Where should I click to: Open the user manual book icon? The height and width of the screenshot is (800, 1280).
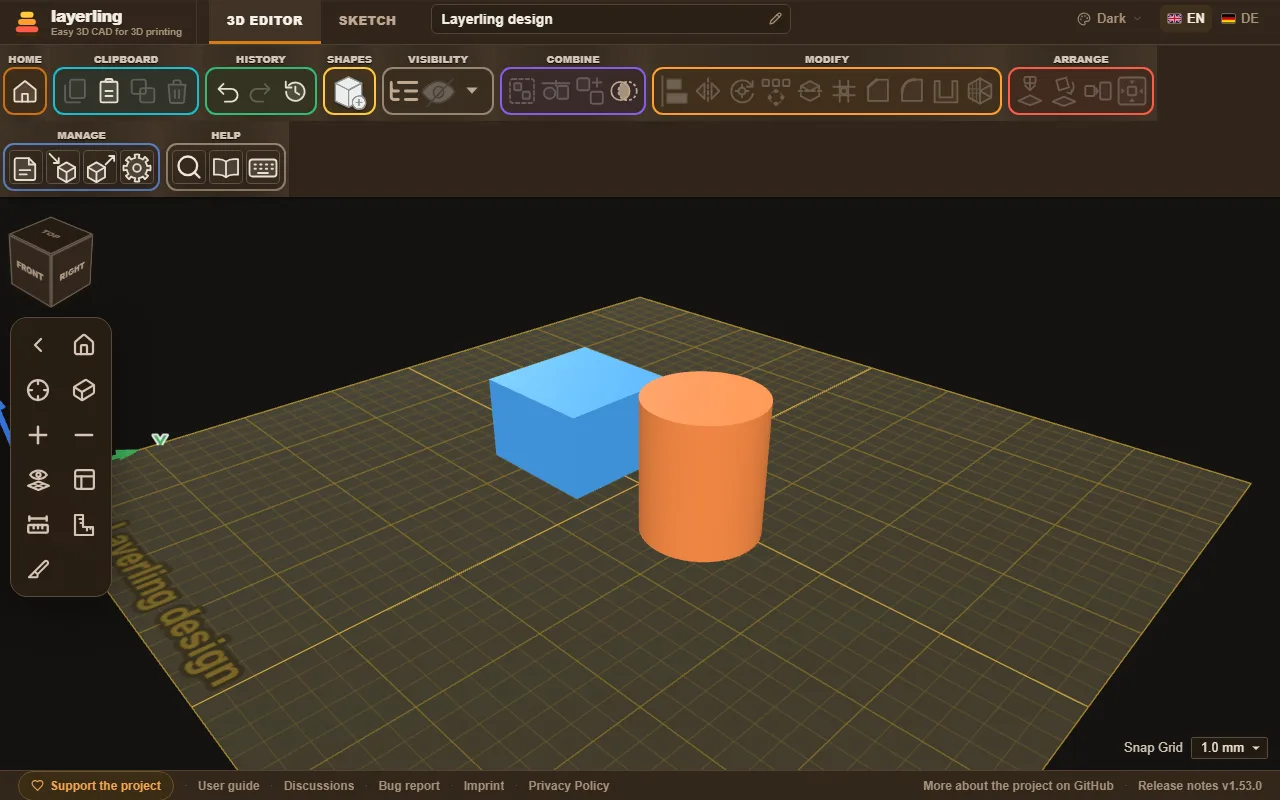[226, 168]
